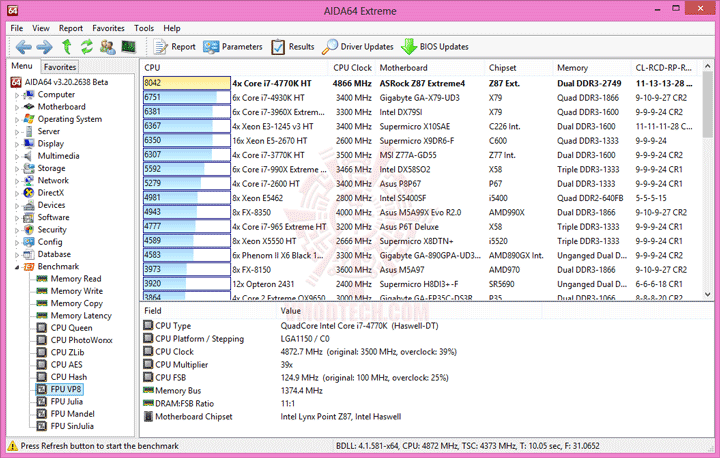
Task: Click the Forward navigation arrow
Action: click(45, 47)
